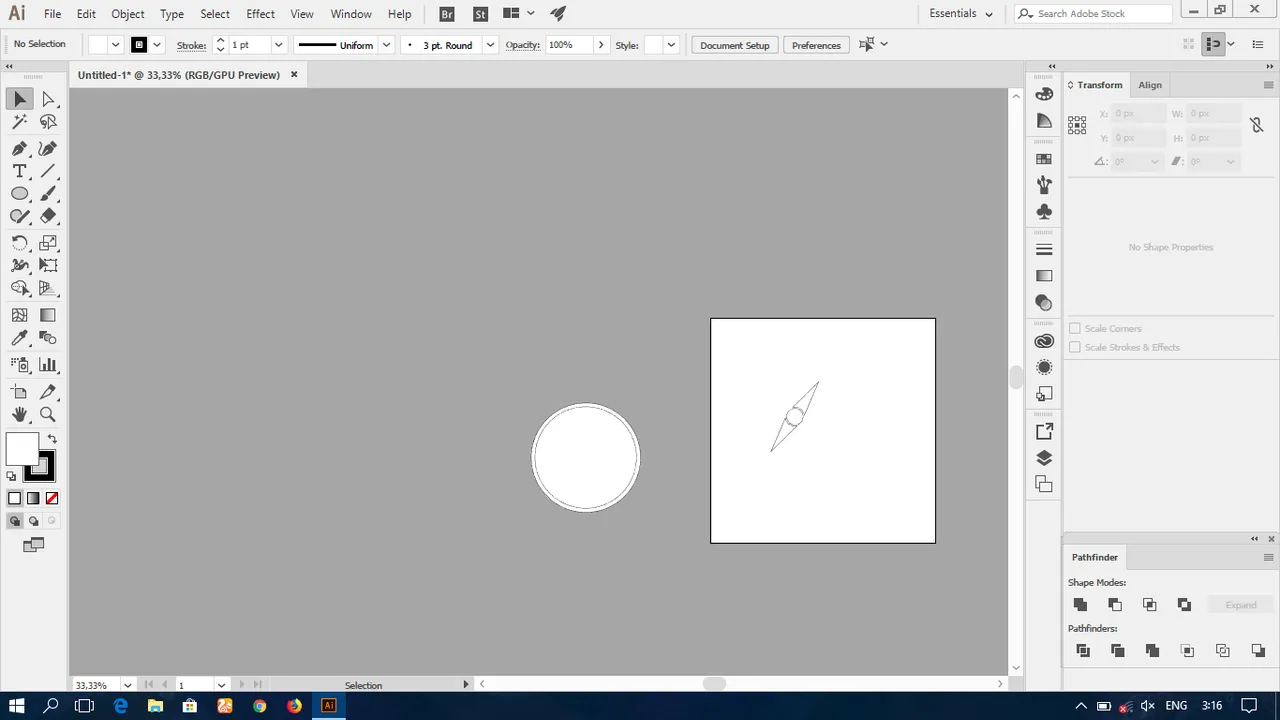Viewport: 1280px width, 720px height.
Task: Open the Object menu
Action: [128, 14]
